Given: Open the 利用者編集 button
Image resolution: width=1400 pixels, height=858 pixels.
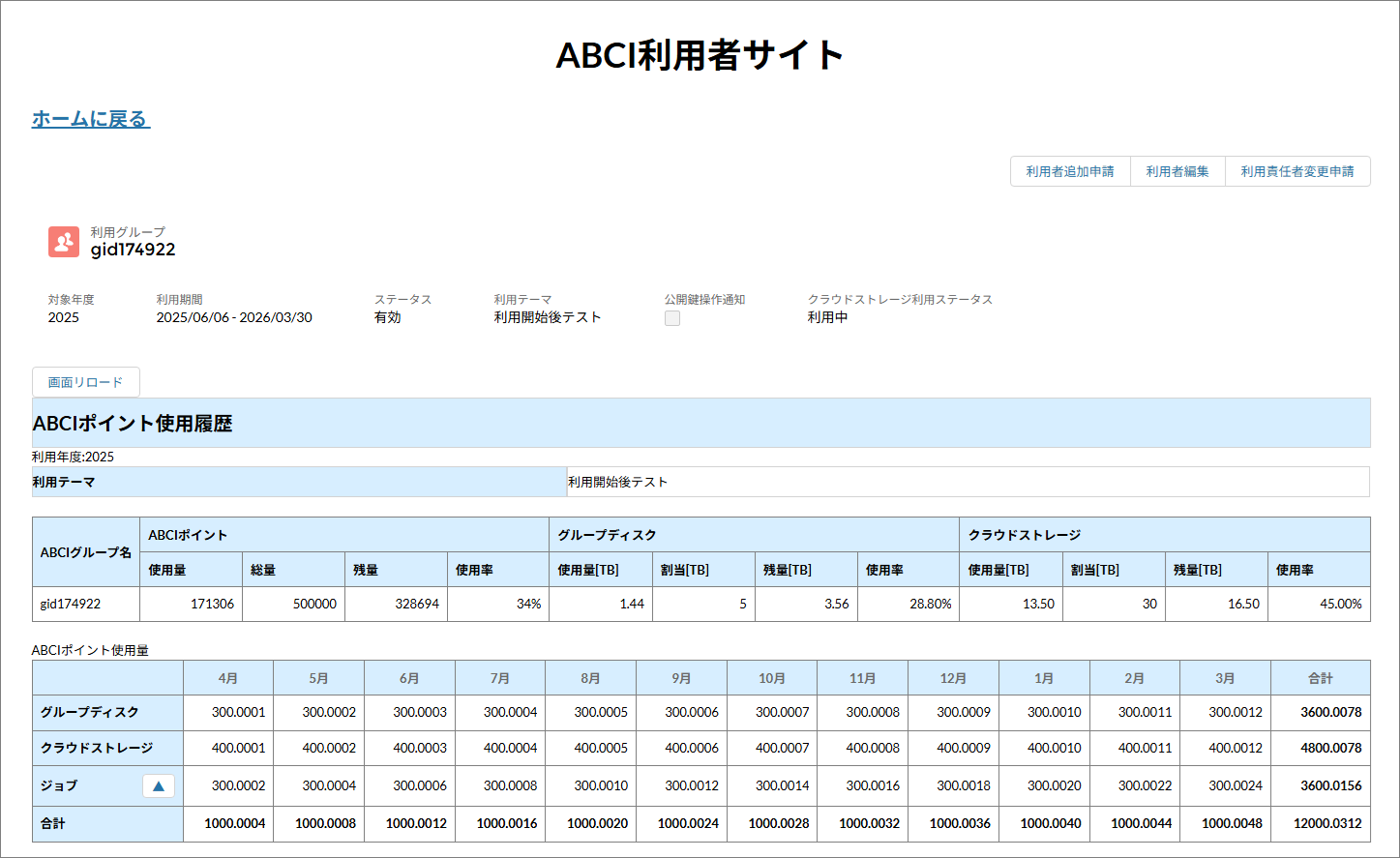Looking at the screenshot, I should pyautogui.click(x=1177, y=171).
